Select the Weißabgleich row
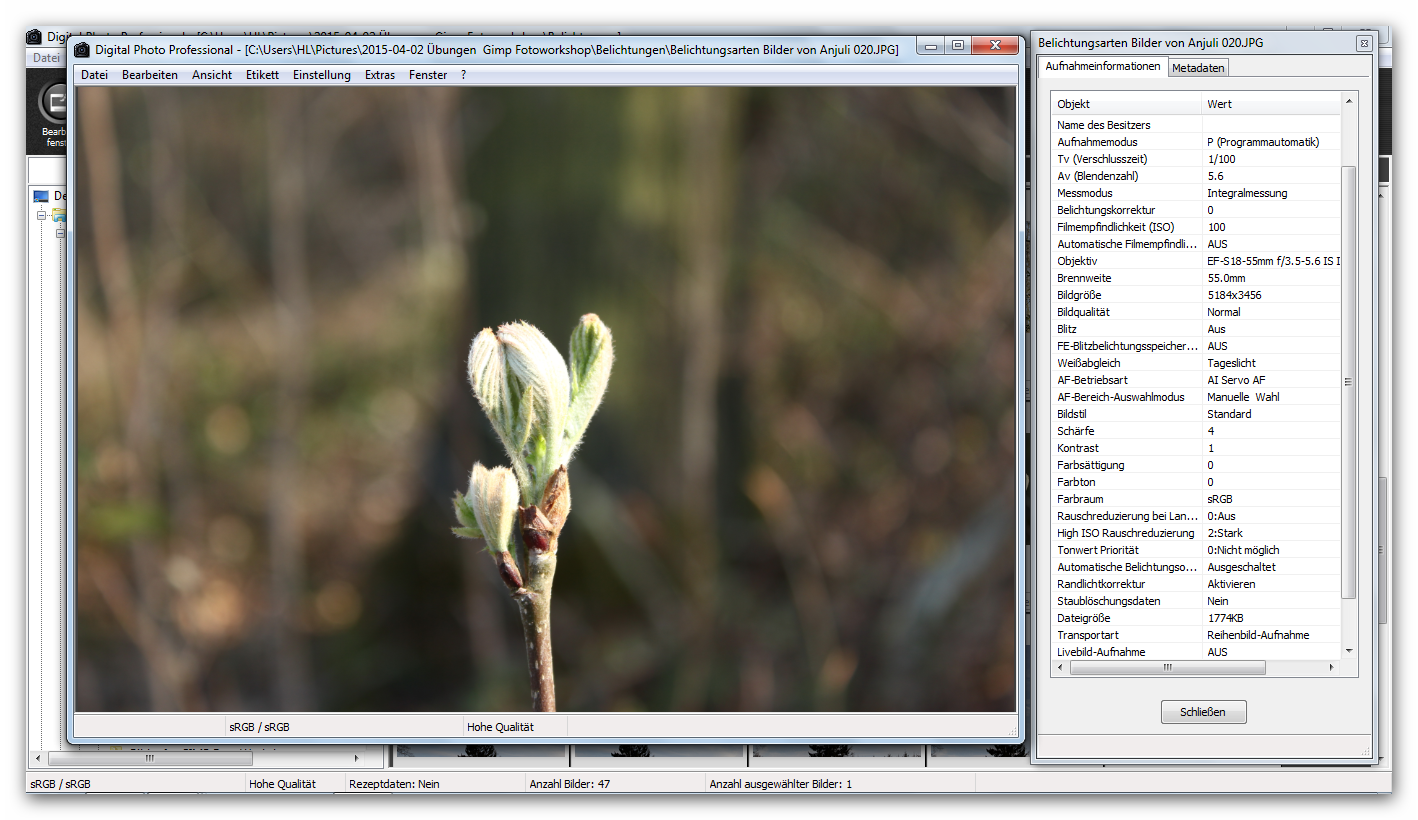 coord(1196,363)
